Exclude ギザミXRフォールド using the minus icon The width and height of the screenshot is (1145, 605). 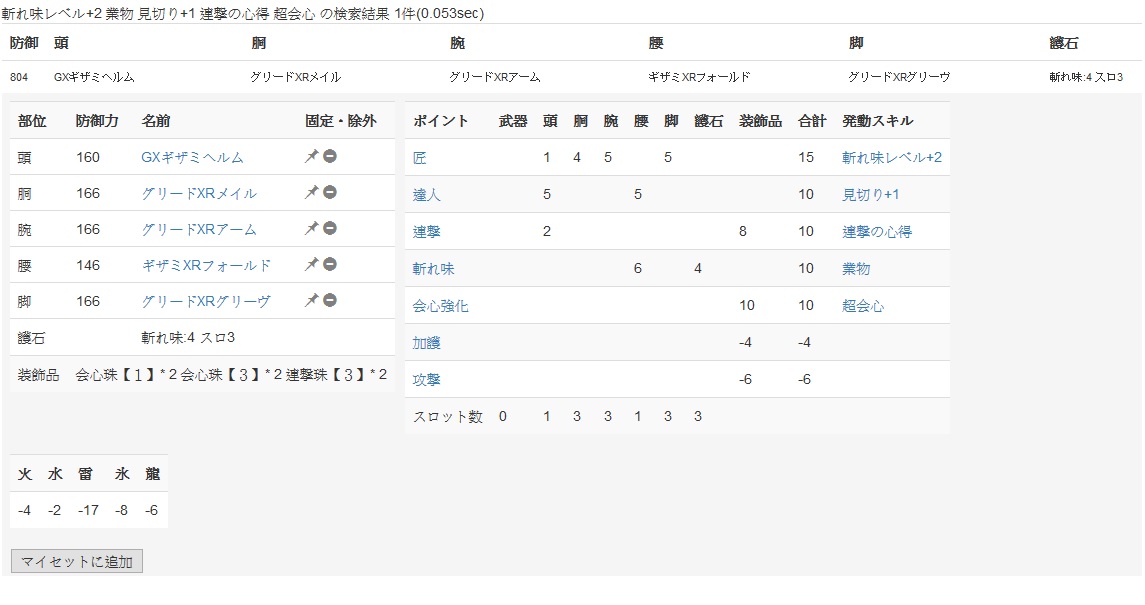[329, 264]
